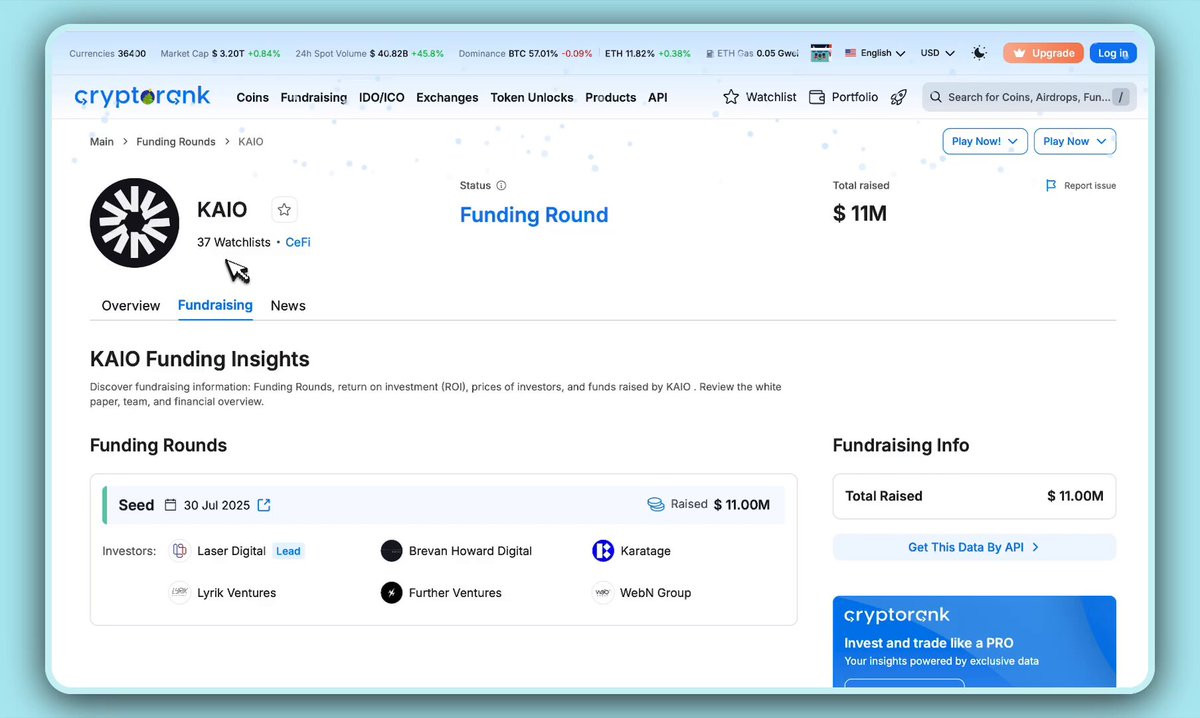Click the Lead badge next to Laser Digital
Viewport: 1200px width, 718px height.
(x=288, y=551)
